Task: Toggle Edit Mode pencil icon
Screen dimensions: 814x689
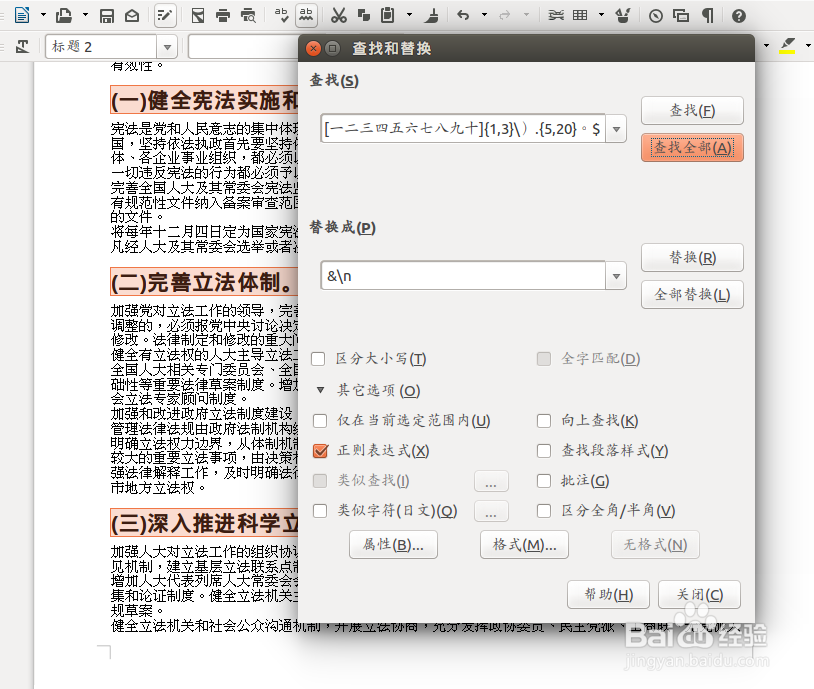Action: point(165,16)
